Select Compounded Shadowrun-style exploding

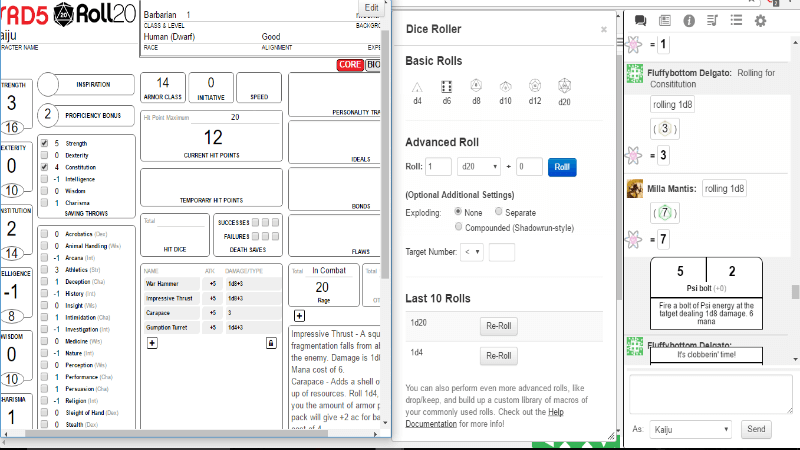coord(458,227)
